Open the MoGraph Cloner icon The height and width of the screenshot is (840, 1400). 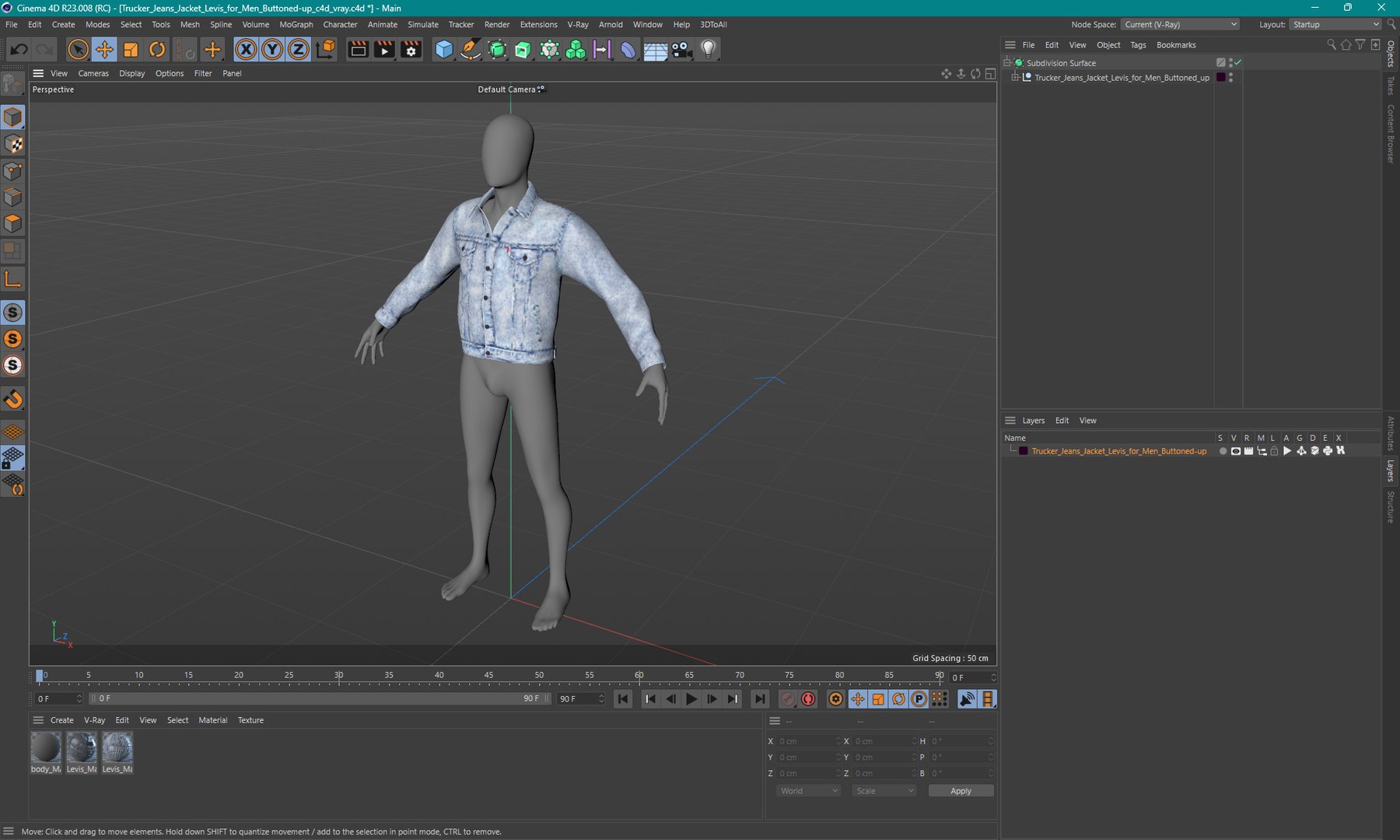(x=550, y=50)
